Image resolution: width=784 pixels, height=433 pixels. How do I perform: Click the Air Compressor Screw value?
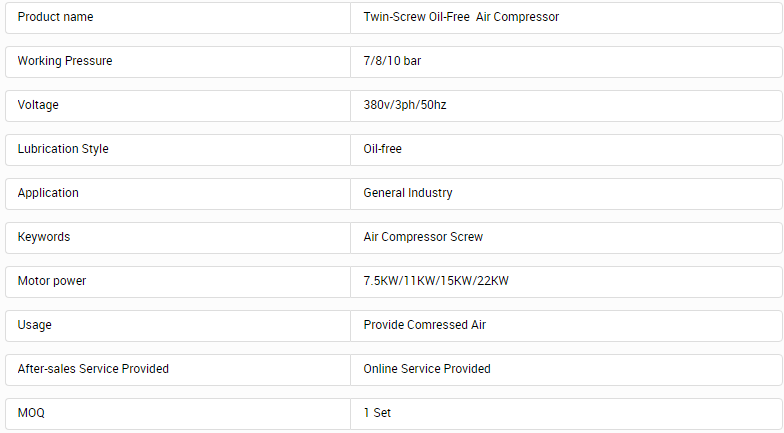click(423, 237)
